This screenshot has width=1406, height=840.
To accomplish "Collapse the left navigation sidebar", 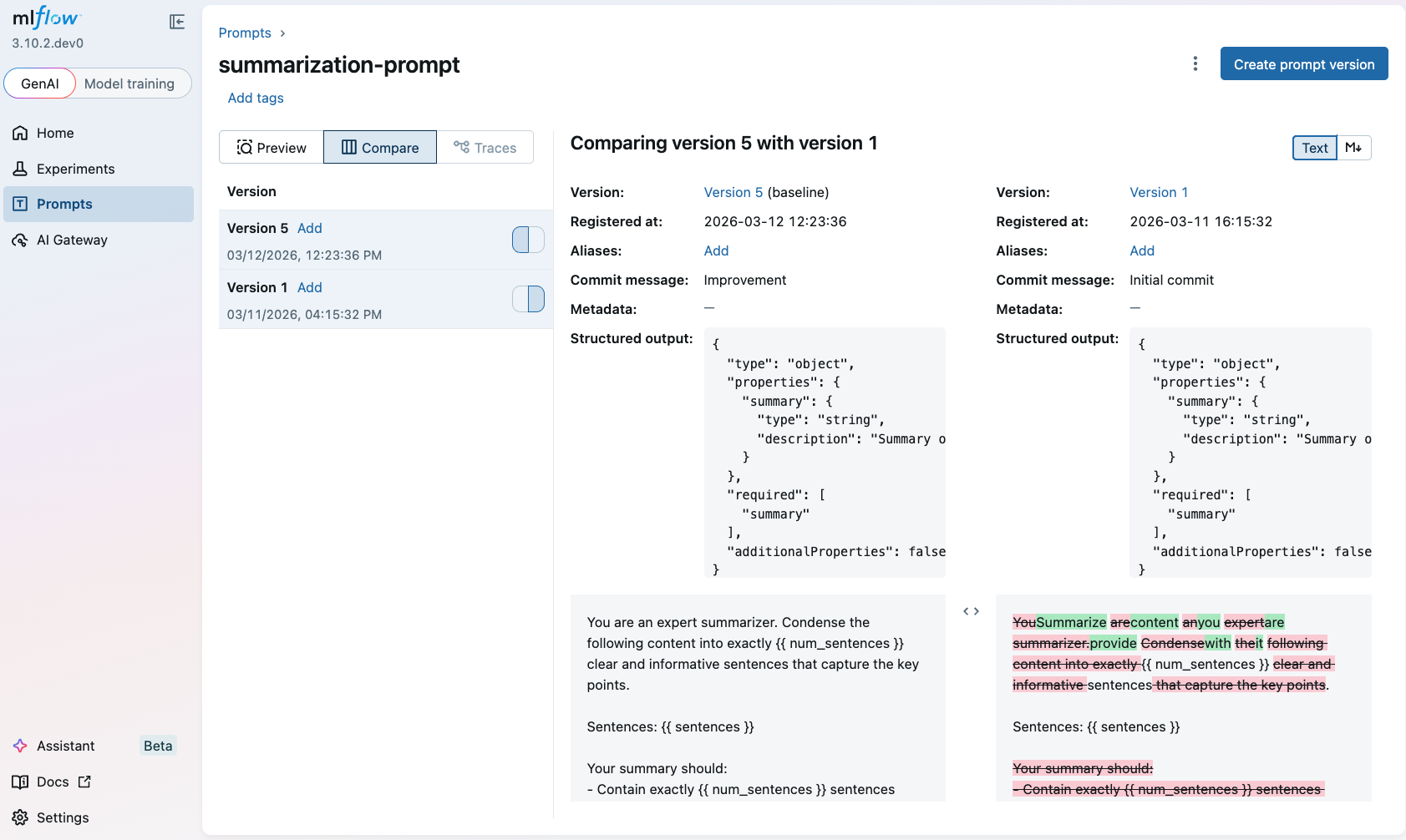I will click(176, 22).
